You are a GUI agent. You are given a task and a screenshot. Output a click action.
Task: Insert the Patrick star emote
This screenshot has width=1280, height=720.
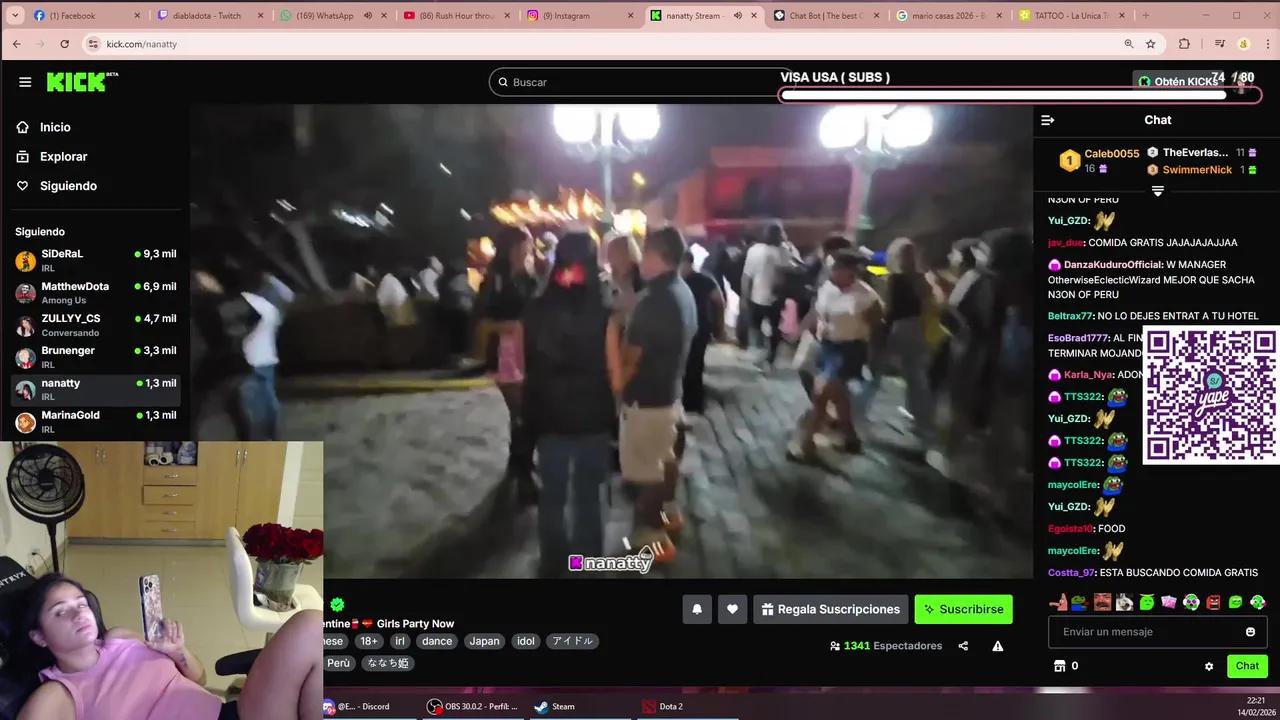1058,602
